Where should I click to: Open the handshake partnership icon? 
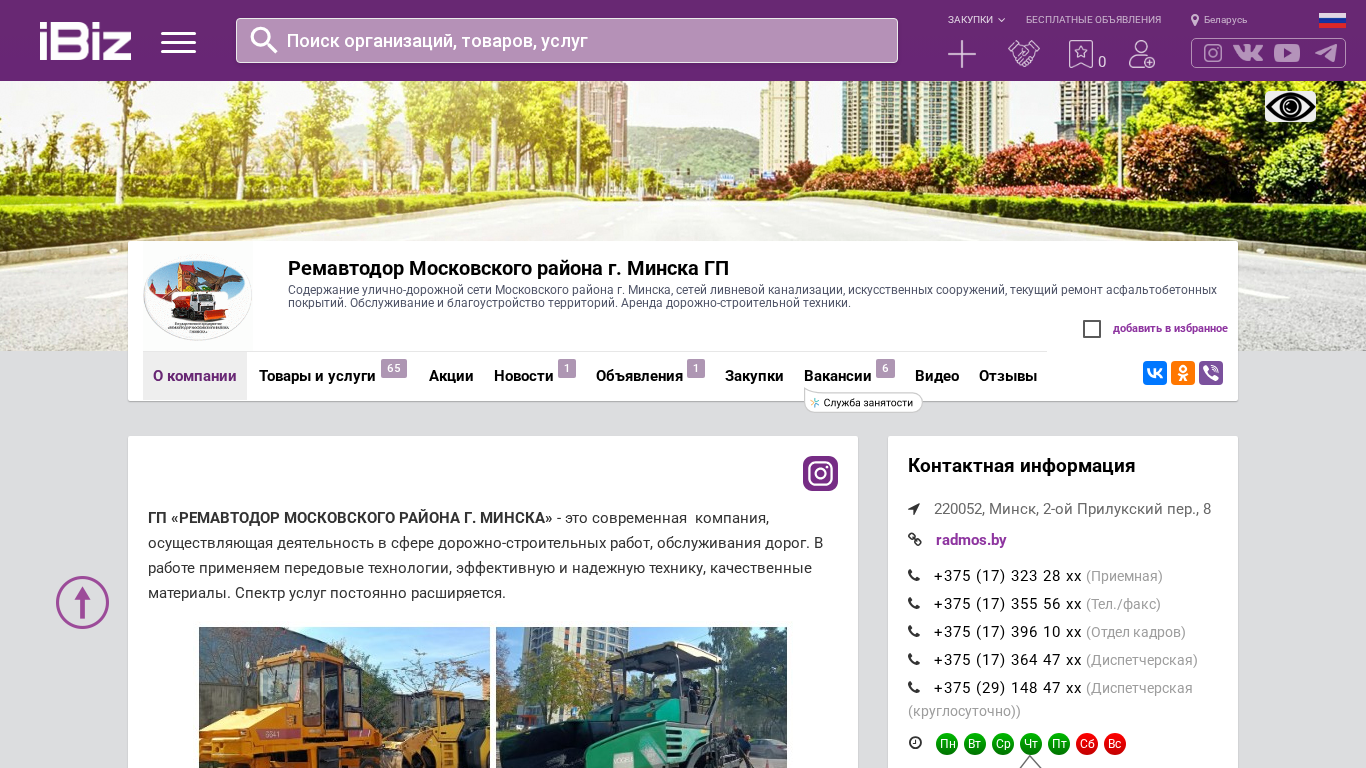(x=1023, y=54)
